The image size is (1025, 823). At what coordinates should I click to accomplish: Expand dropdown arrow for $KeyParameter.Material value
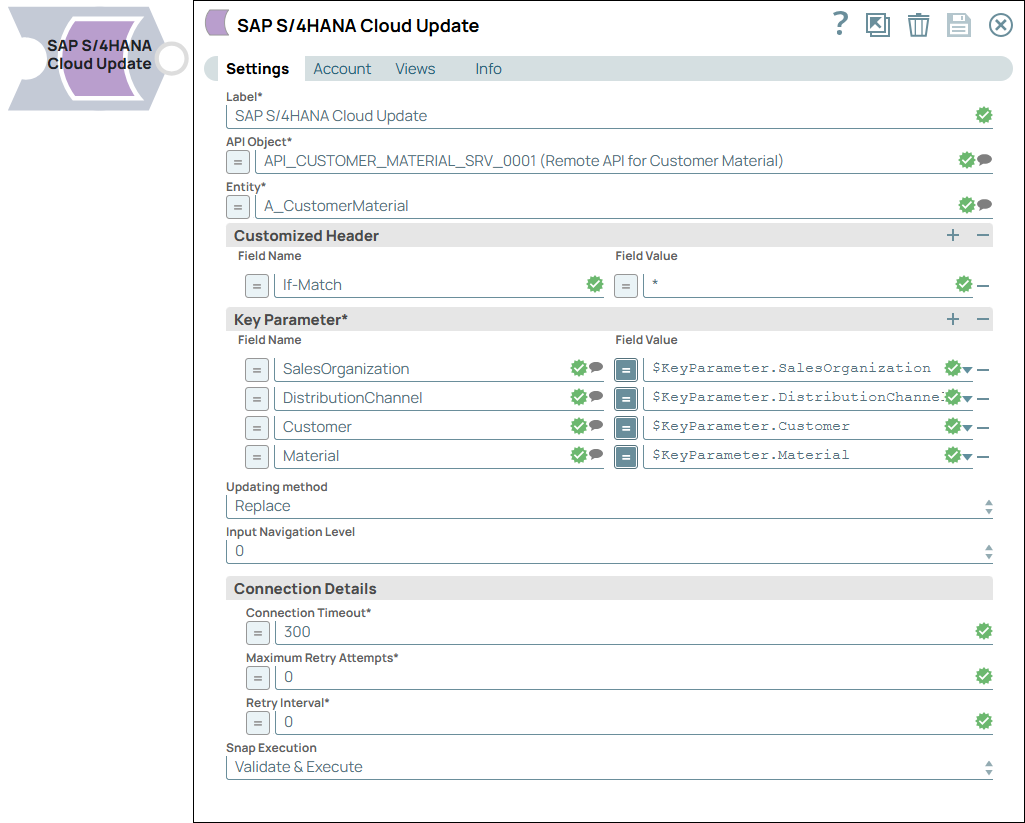pos(967,457)
